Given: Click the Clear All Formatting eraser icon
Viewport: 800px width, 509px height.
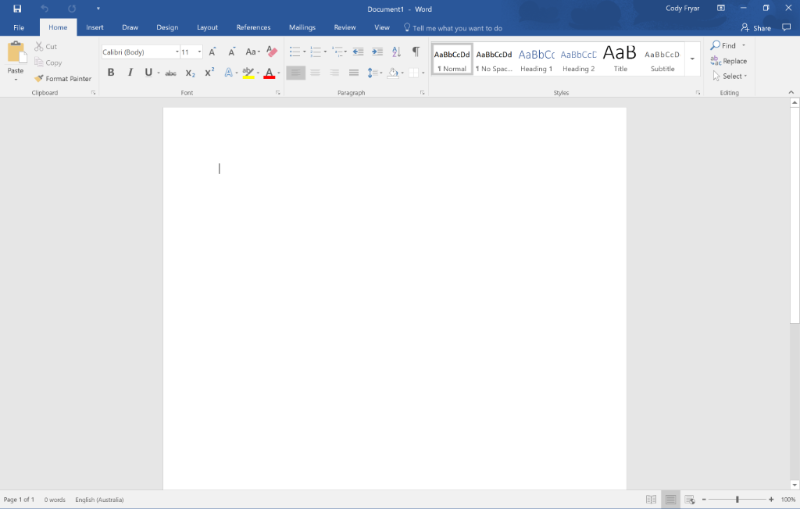Looking at the screenshot, I should pos(271,52).
